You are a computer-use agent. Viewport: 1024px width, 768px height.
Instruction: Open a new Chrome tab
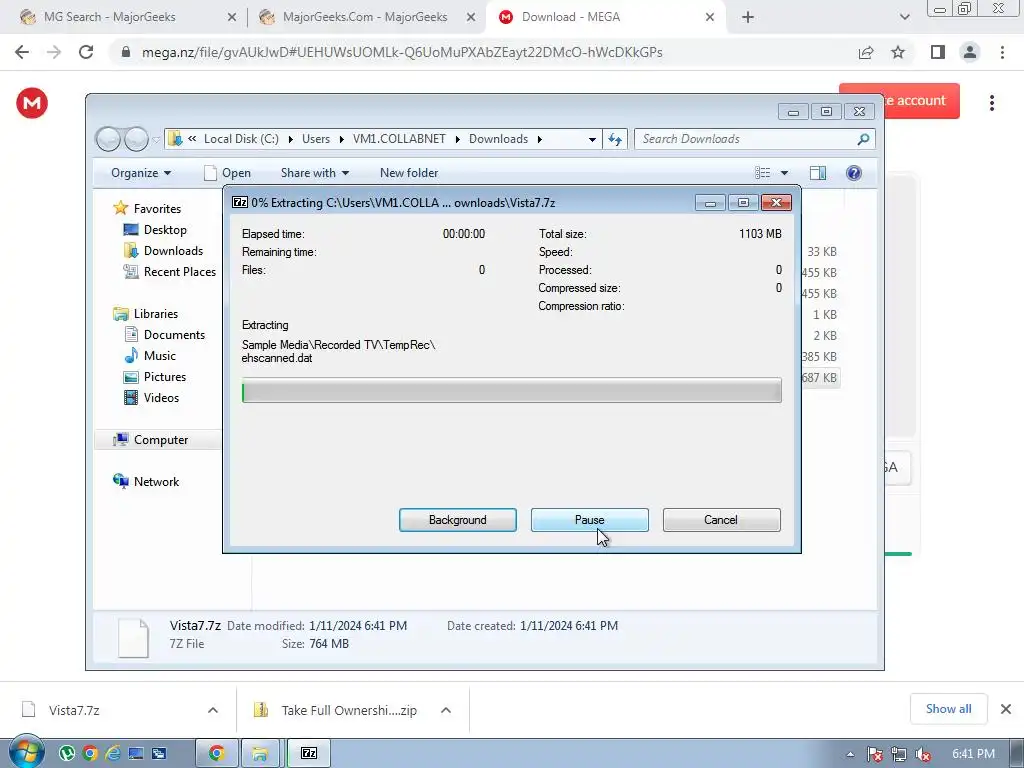pos(748,17)
